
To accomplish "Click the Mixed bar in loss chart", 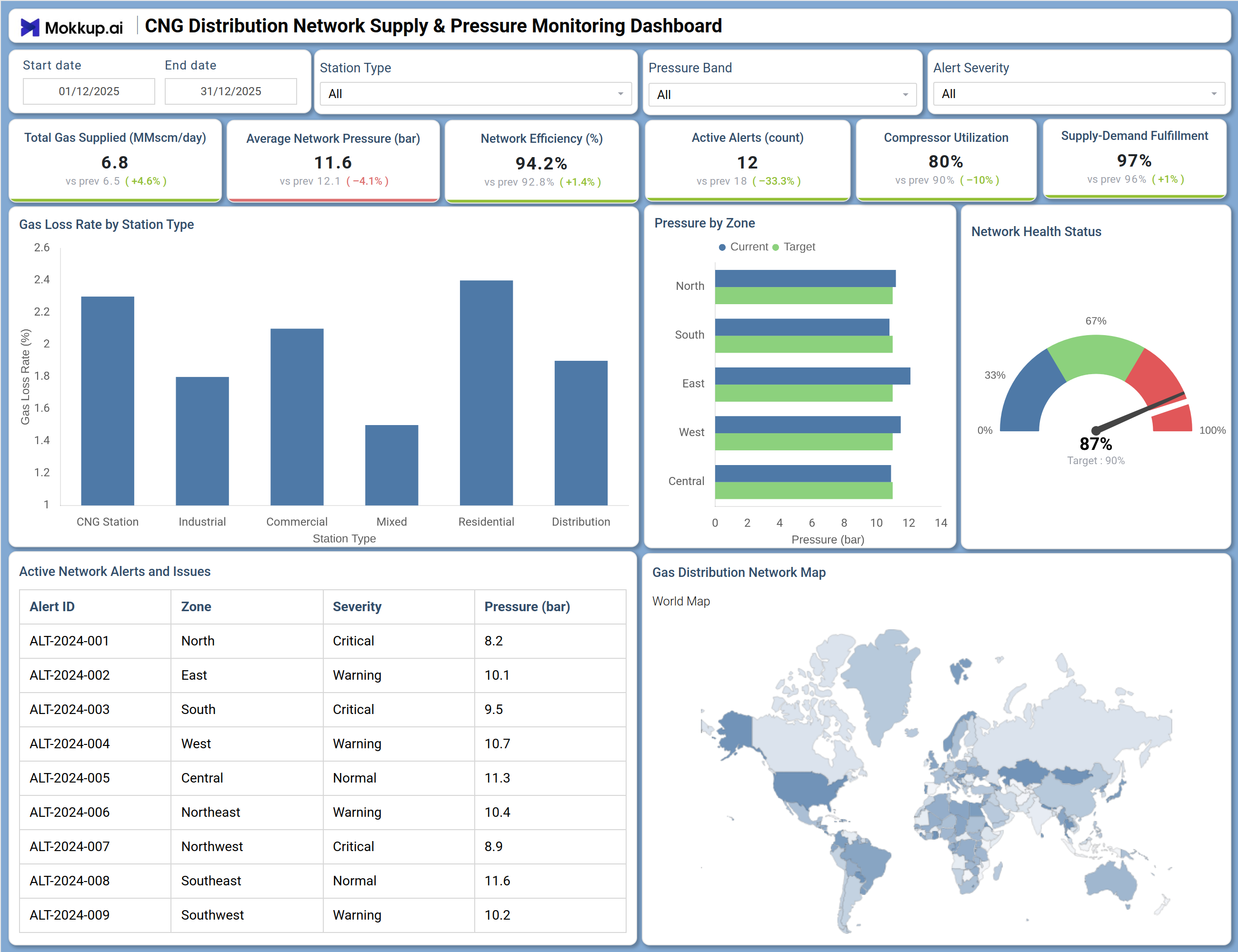I will pos(392,465).
